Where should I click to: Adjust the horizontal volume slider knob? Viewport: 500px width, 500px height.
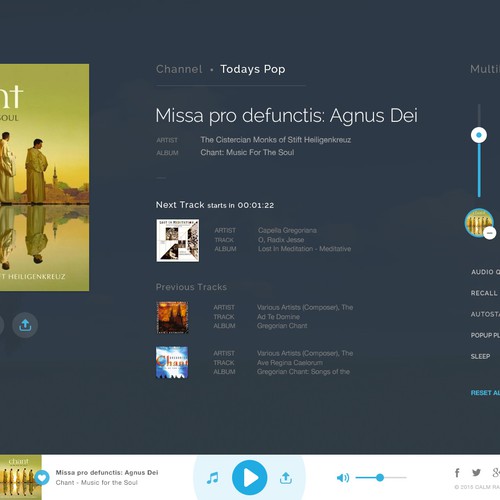pos(380,478)
